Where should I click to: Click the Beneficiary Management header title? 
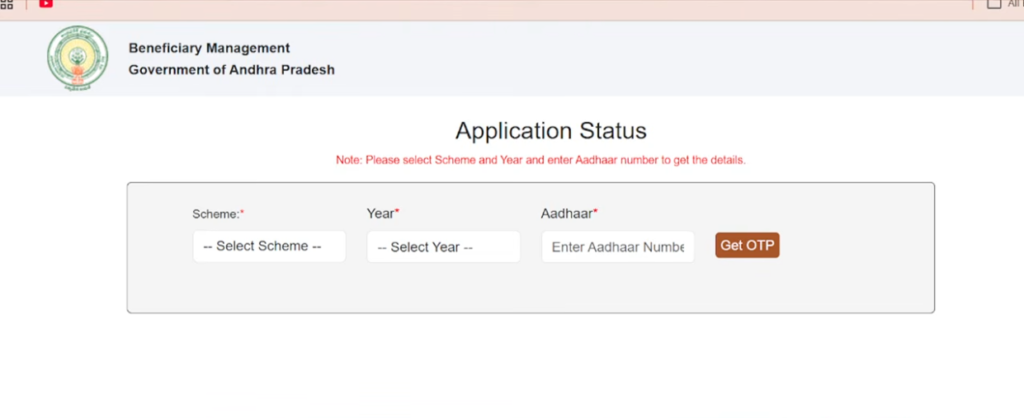click(x=209, y=48)
